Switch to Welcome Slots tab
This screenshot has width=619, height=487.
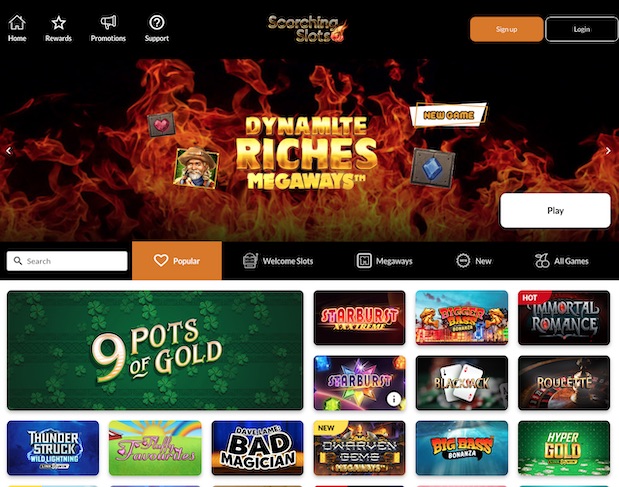[x=278, y=261]
